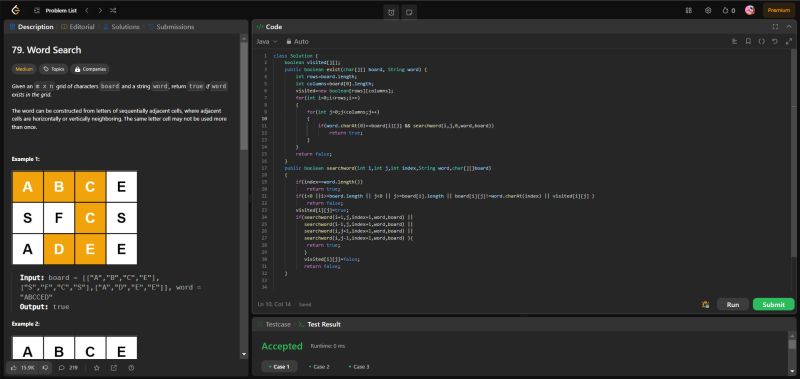Open the settings gear icon
Screen dimensions: 800x379
tap(708, 10)
